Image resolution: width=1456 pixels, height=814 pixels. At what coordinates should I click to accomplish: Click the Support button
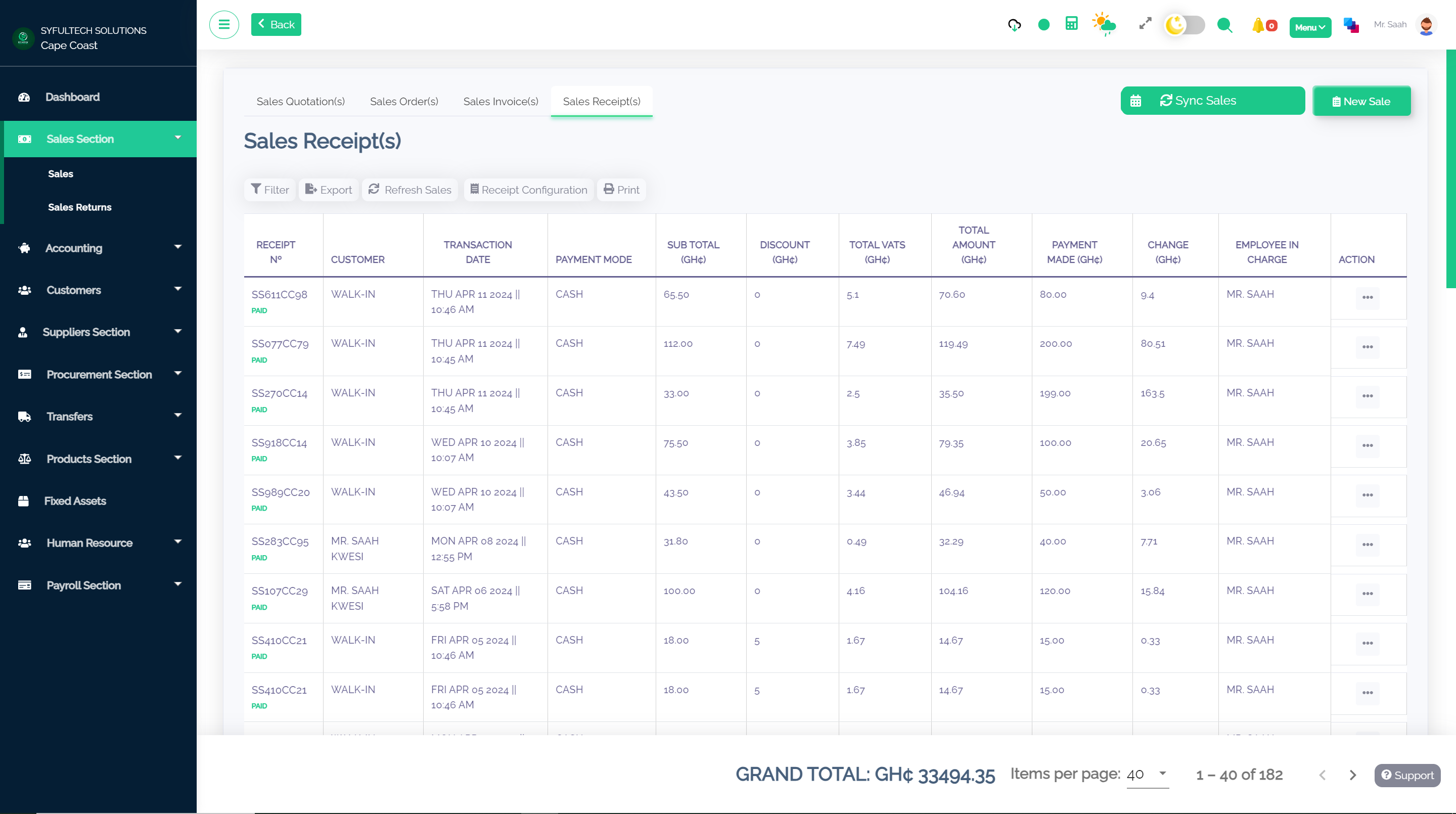click(1407, 775)
